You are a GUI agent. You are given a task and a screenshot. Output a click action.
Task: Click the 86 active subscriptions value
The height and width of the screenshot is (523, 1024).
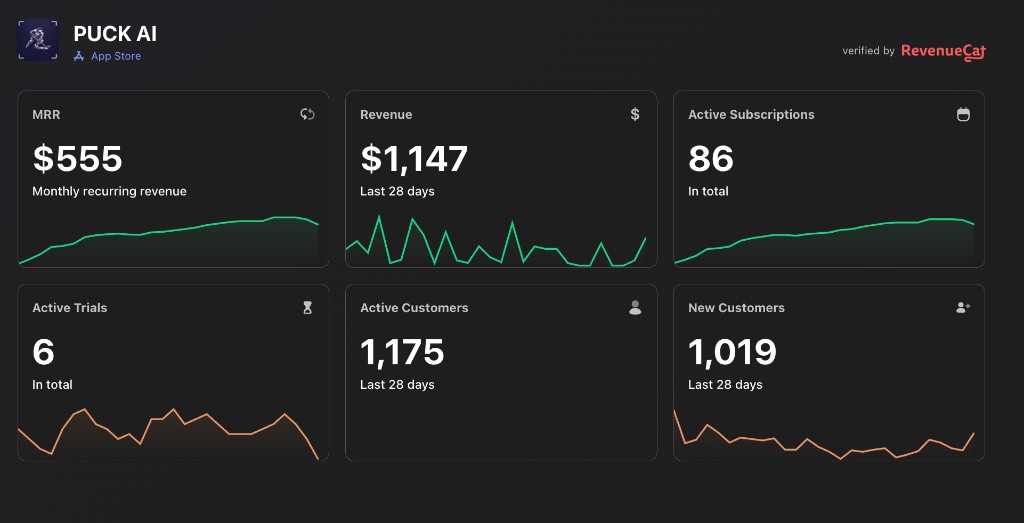tap(711, 159)
